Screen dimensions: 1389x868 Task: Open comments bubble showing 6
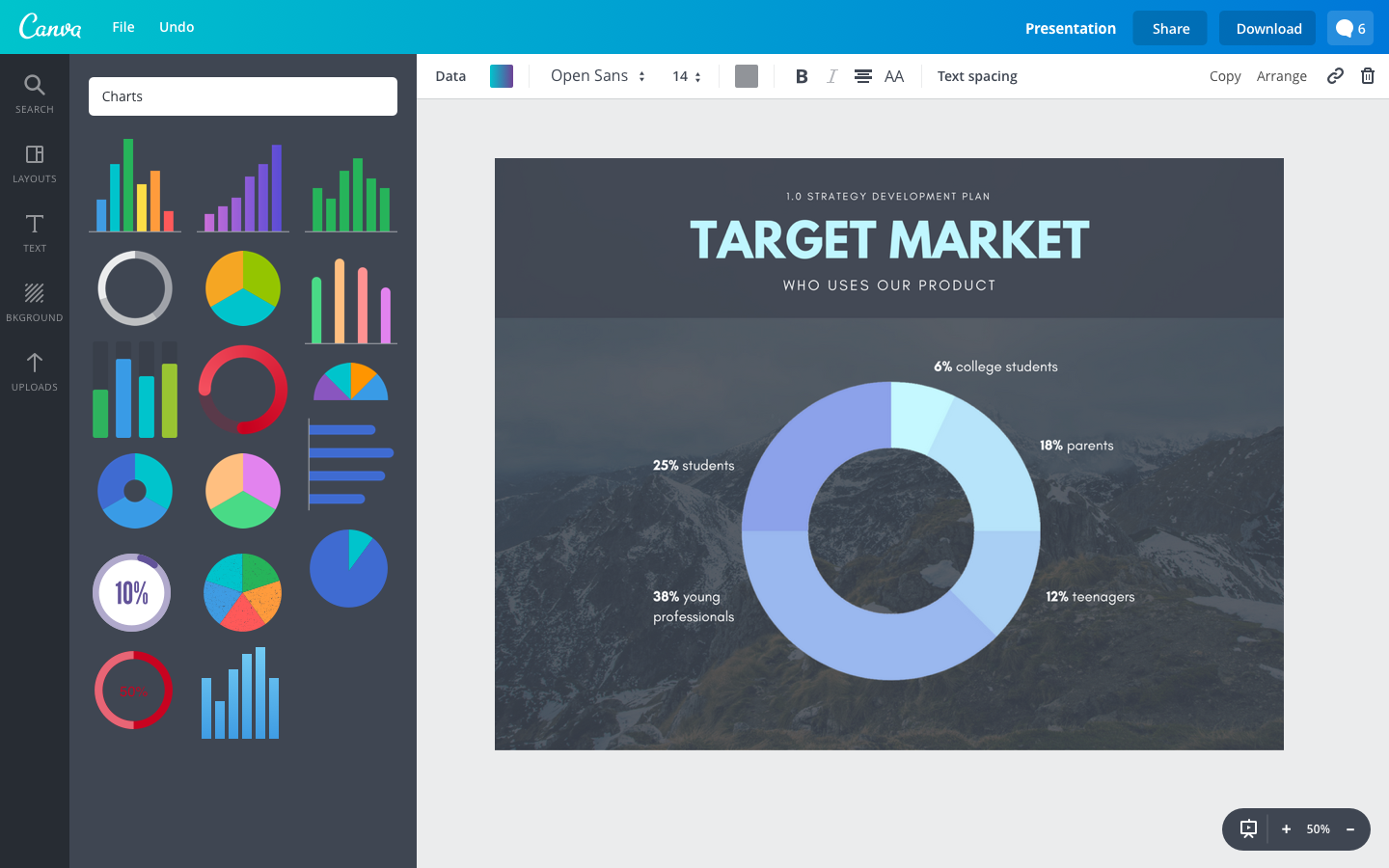[1350, 29]
